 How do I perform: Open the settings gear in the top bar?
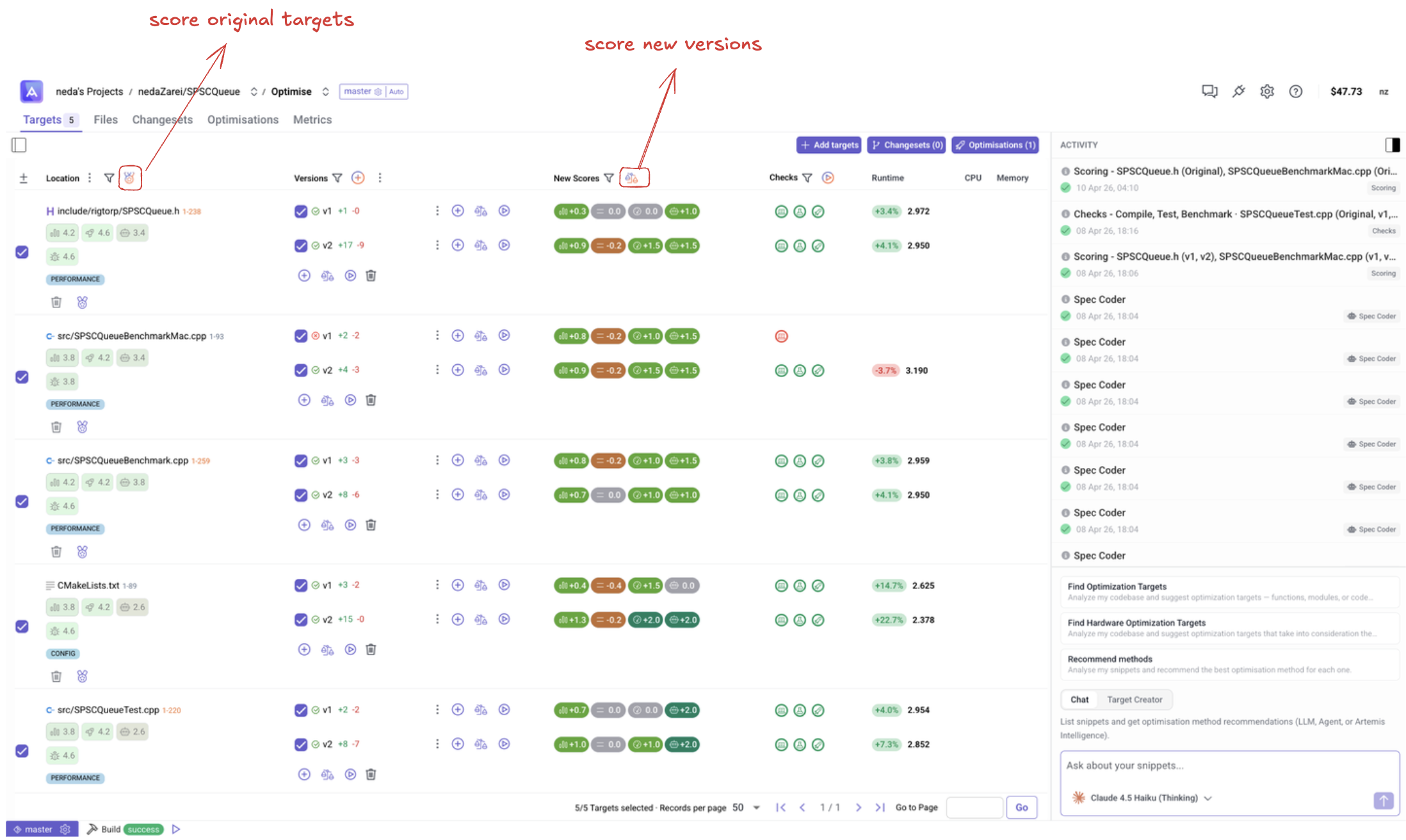[x=1266, y=92]
